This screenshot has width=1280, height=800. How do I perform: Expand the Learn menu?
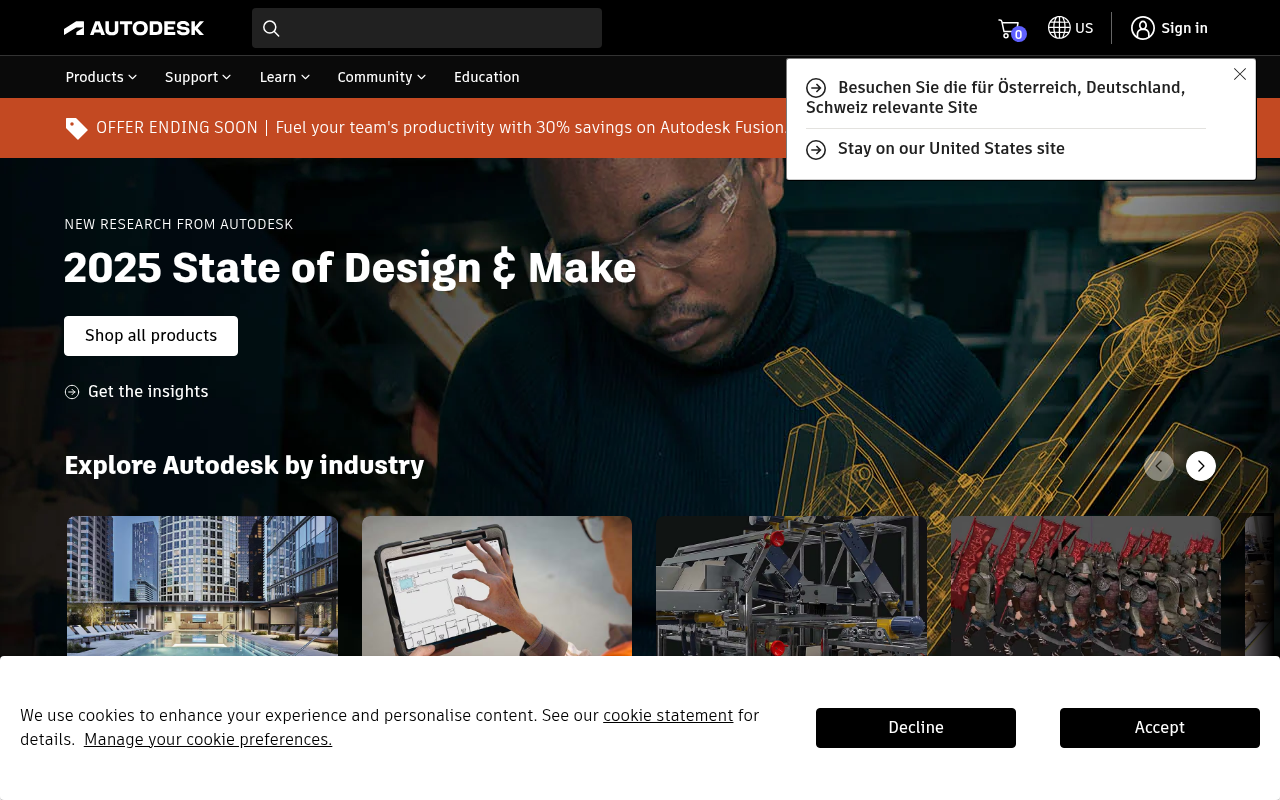[x=285, y=77]
